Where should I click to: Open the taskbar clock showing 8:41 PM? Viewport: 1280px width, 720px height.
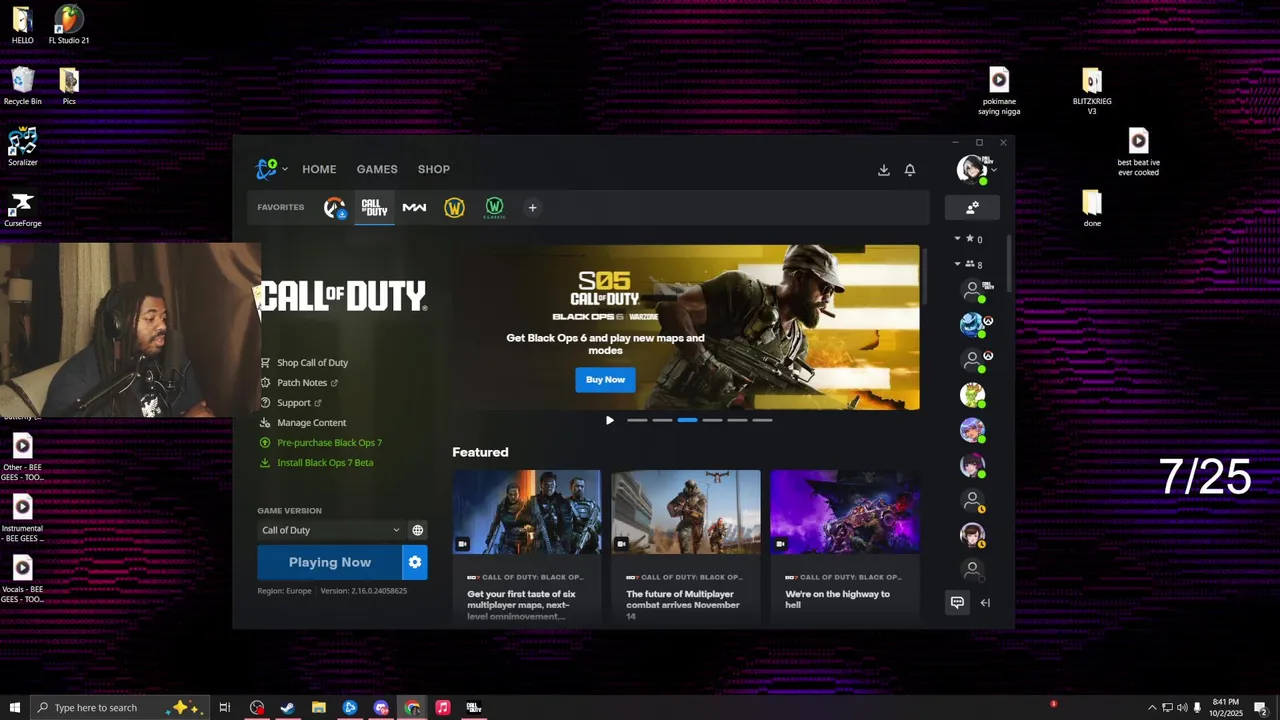pyautogui.click(x=1225, y=708)
